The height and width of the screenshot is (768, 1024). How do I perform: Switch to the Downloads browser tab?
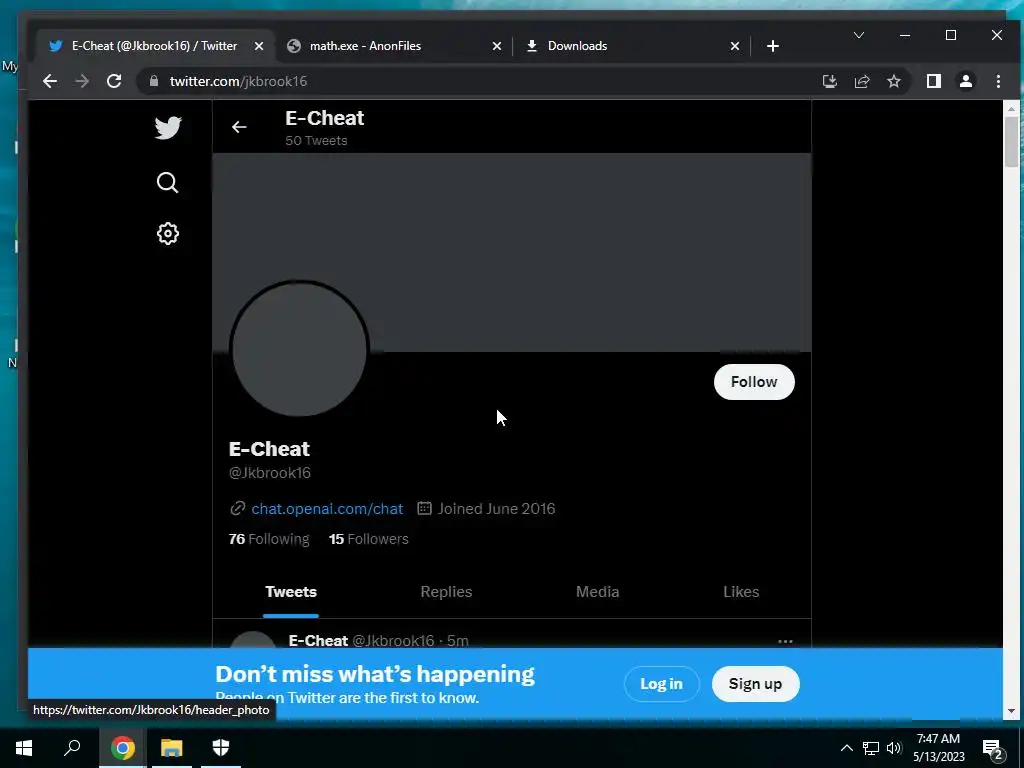click(631, 46)
